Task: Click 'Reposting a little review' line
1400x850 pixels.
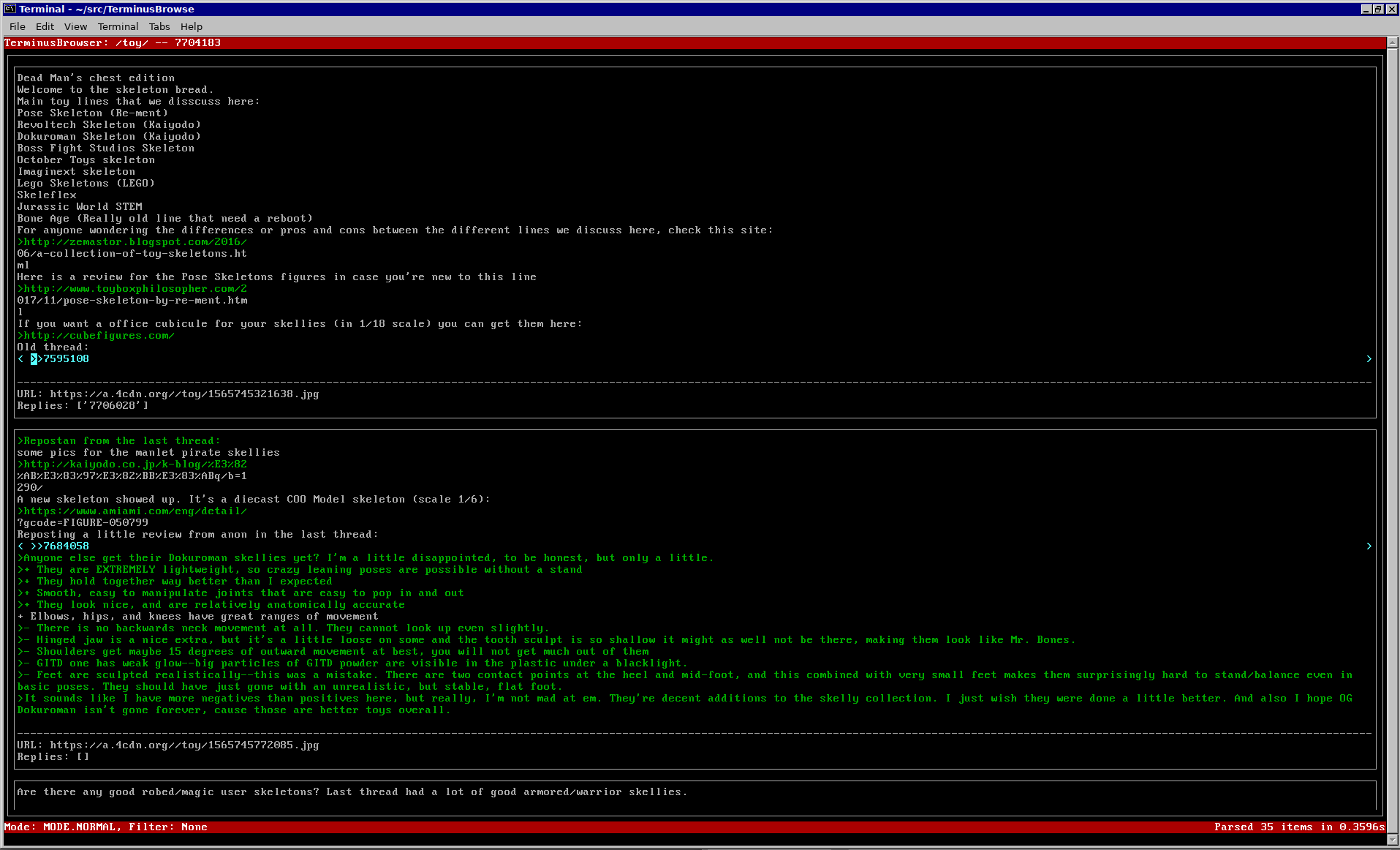Action: 198,534
